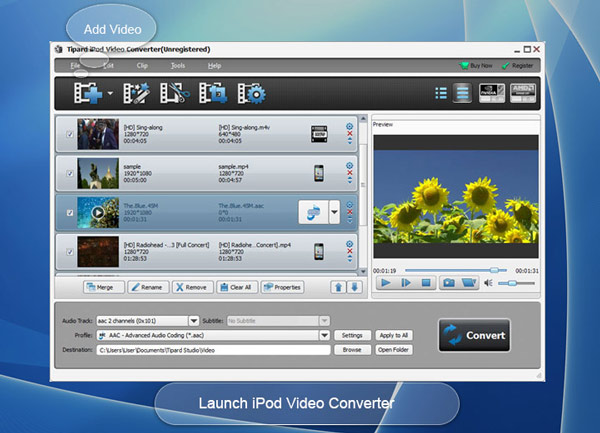600x433 pixels.
Task: Open the Crop video tool
Action: tap(213, 93)
